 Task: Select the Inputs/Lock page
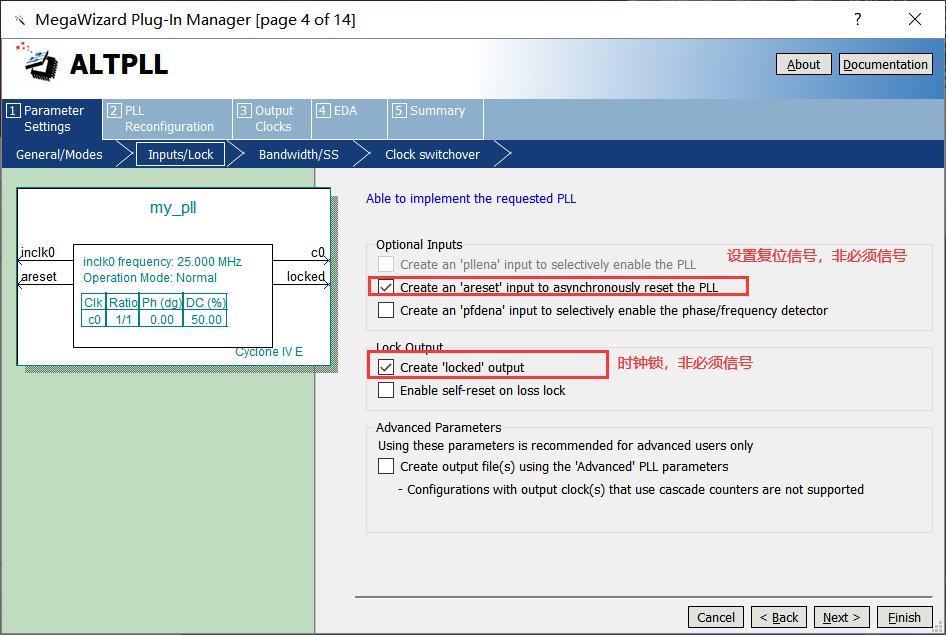pos(180,154)
